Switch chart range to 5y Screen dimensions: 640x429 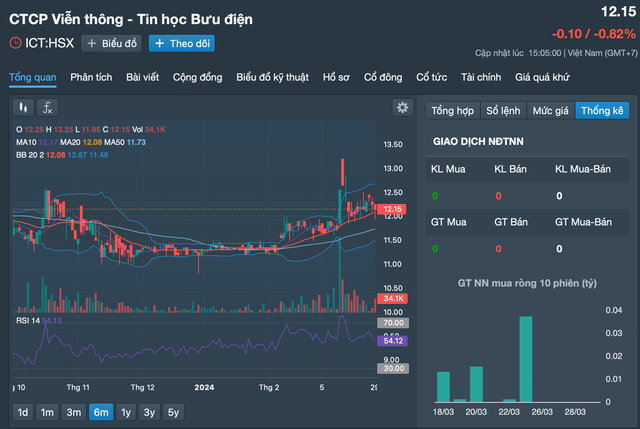pos(174,412)
